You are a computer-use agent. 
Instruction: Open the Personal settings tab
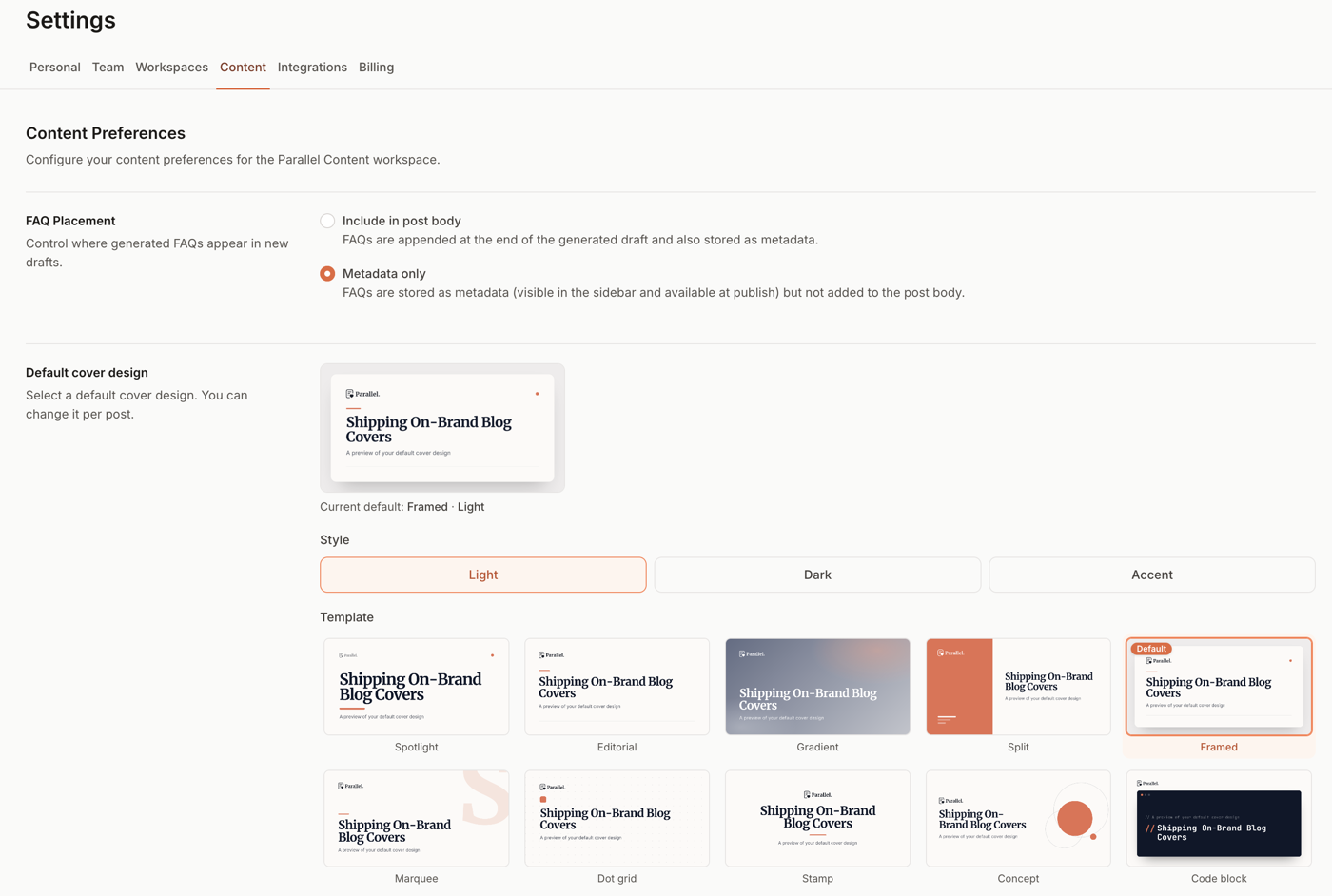(54, 68)
